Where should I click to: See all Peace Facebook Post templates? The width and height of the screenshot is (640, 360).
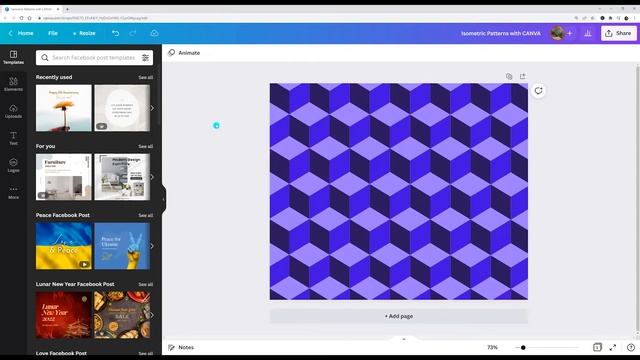(x=146, y=215)
